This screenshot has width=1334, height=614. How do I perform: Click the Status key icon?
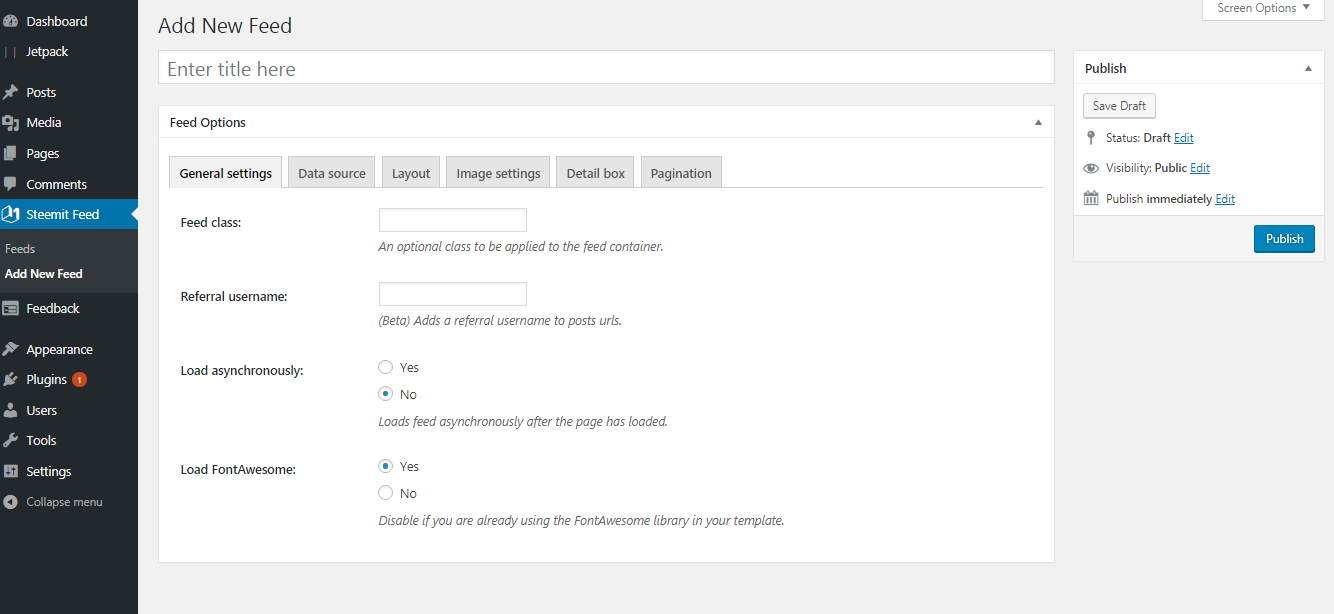click(1091, 138)
